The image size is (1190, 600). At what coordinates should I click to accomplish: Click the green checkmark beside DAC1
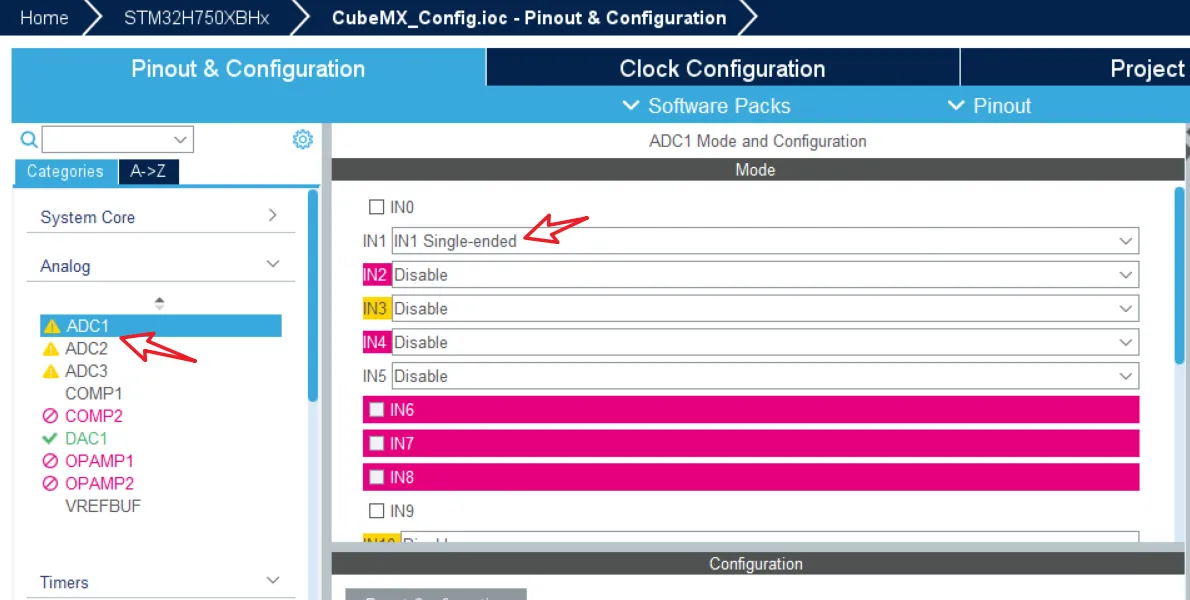(50, 438)
